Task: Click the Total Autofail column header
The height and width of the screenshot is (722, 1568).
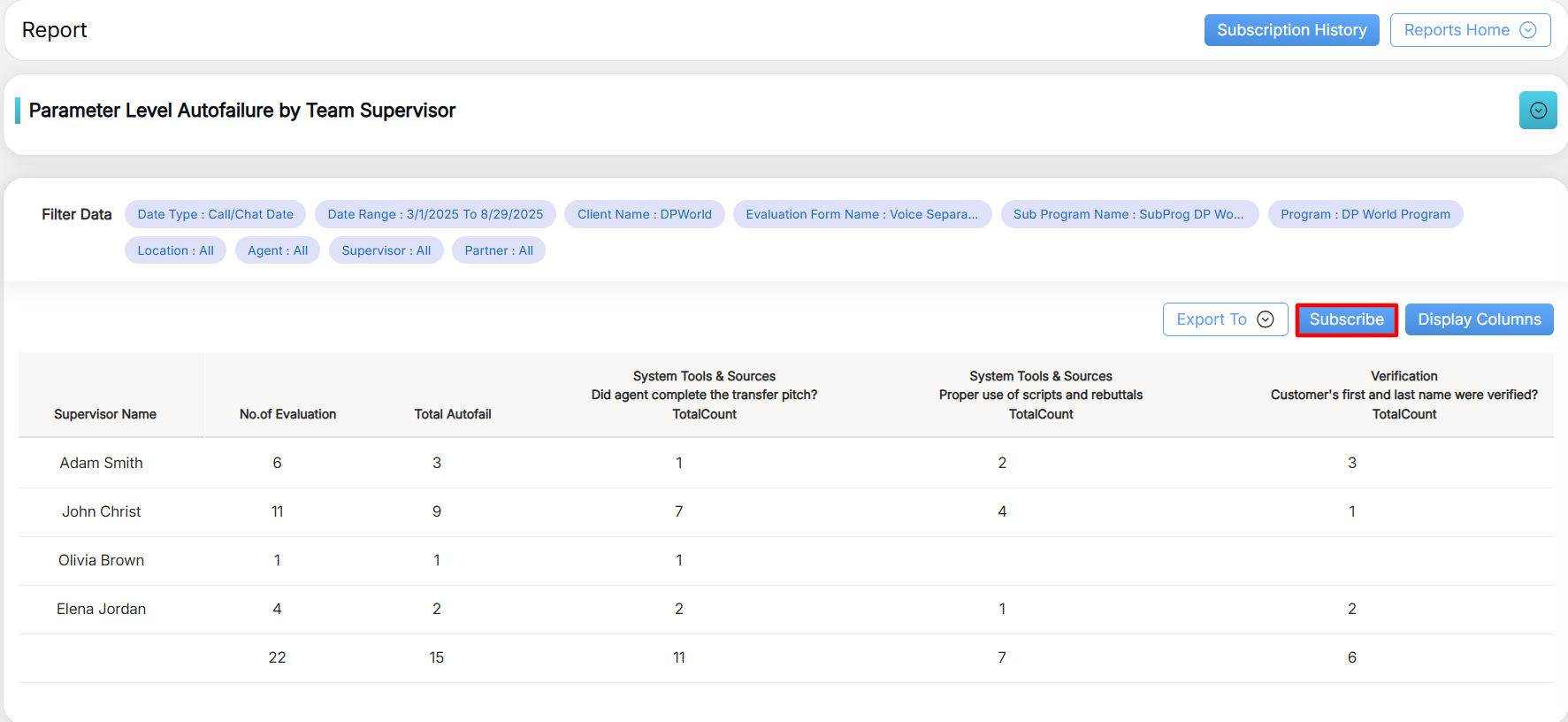Action: [x=452, y=414]
